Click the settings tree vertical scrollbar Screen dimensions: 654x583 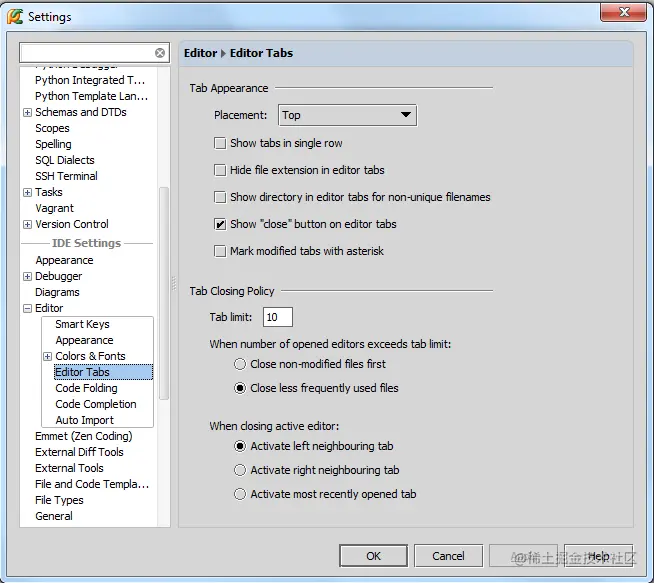[x=164, y=294]
